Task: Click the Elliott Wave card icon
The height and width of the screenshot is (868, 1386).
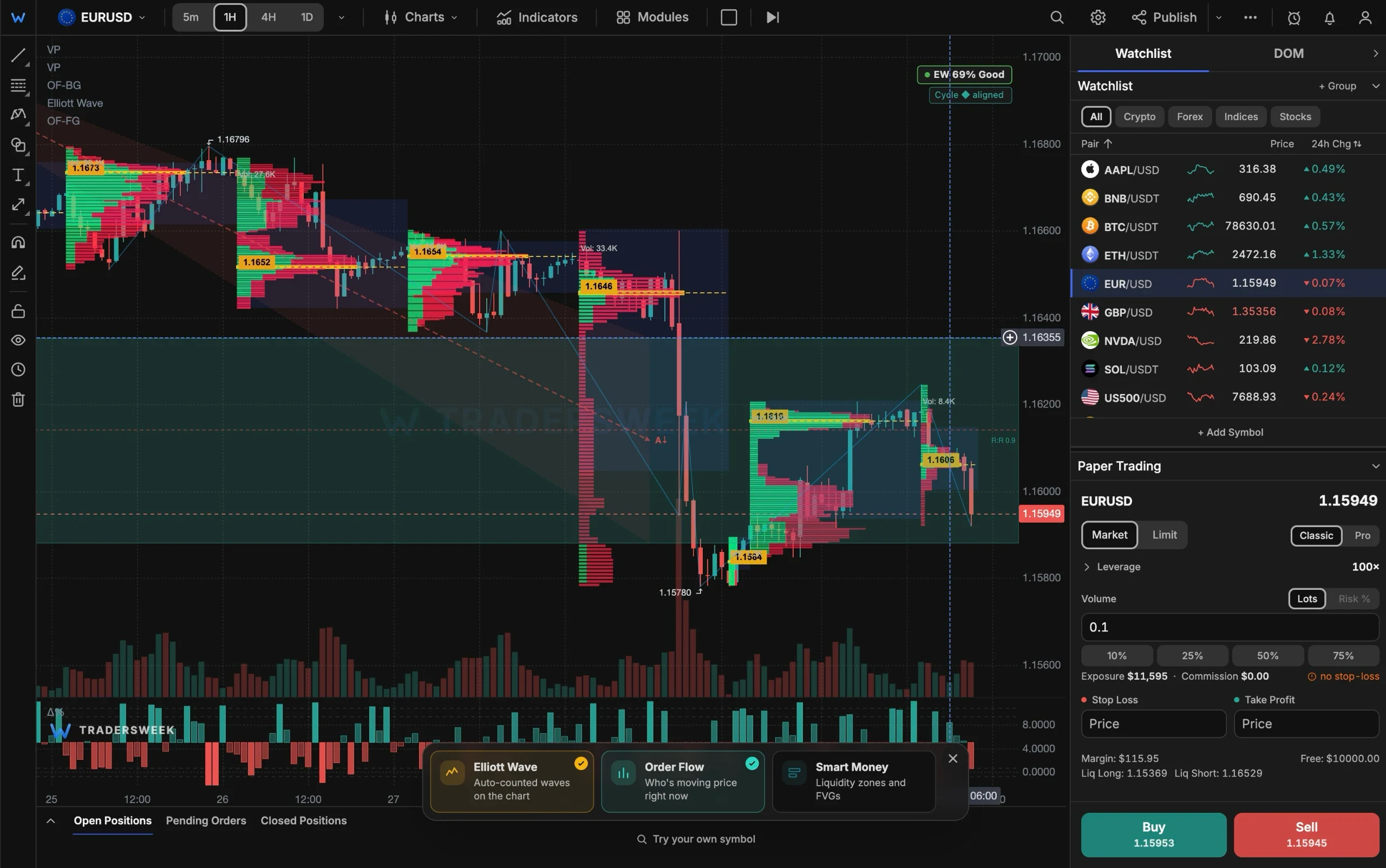Action: coord(452,773)
